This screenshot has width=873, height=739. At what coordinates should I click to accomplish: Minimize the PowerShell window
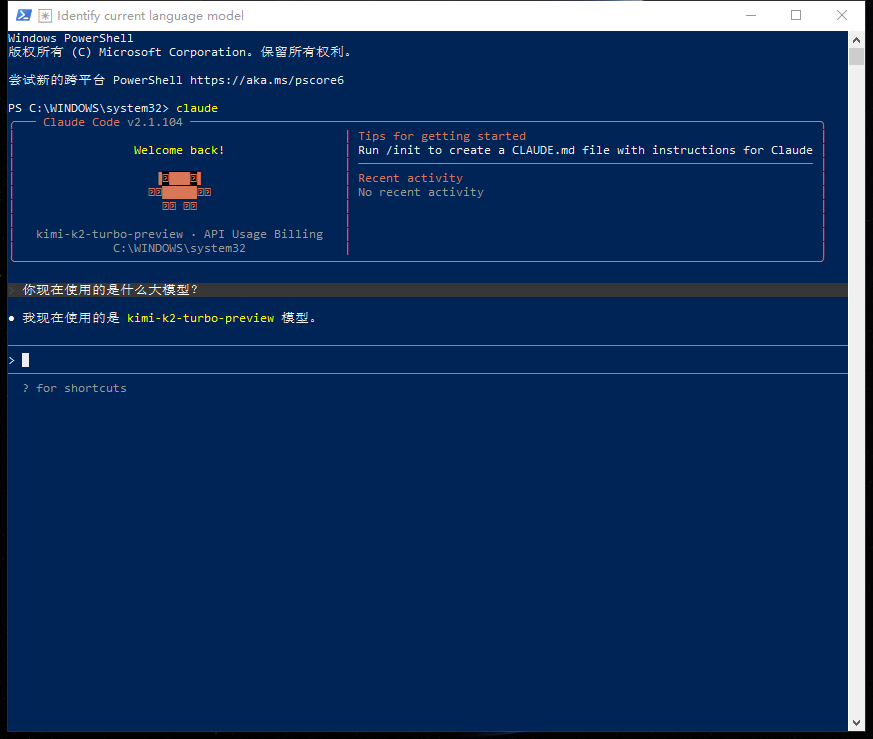click(x=751, y=16)
